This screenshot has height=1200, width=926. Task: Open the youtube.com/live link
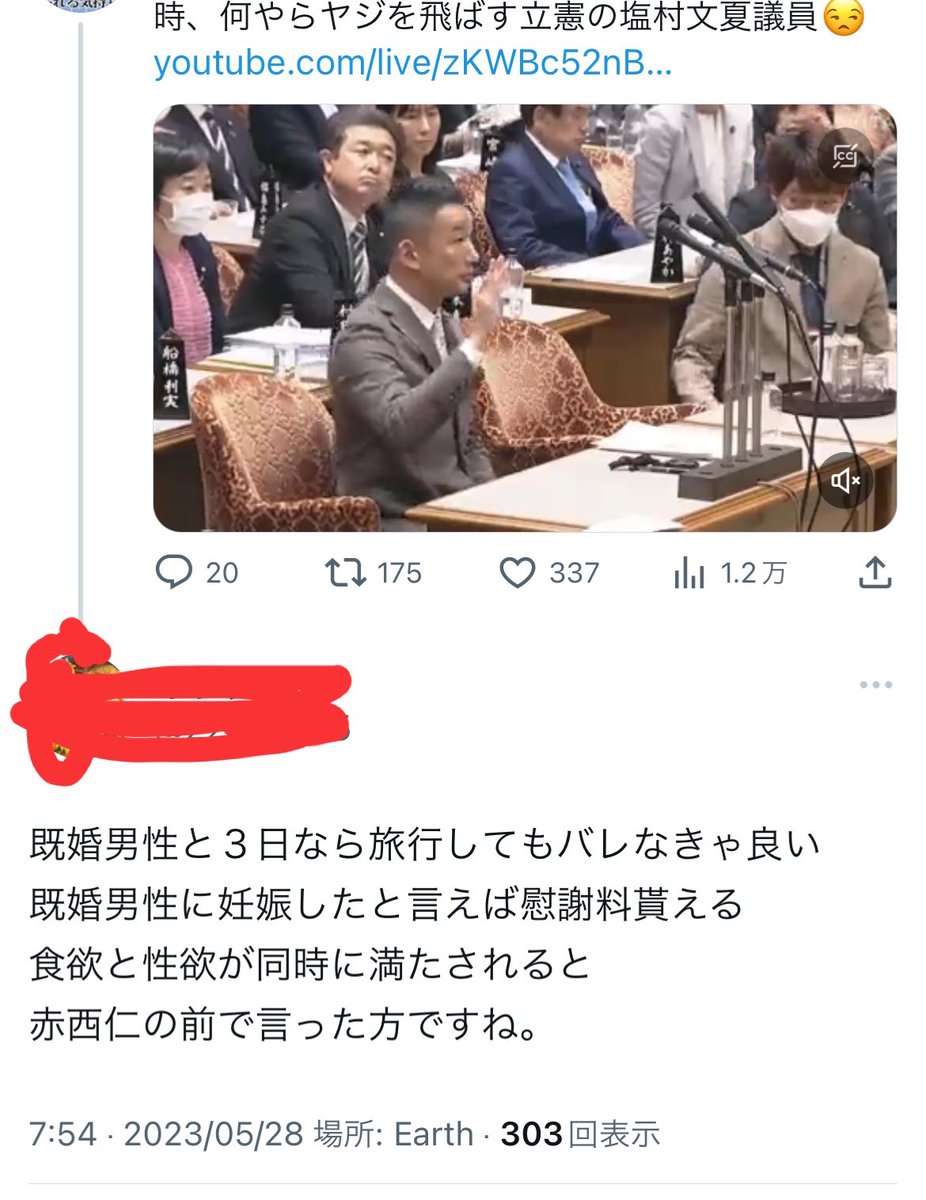[413, 65]
